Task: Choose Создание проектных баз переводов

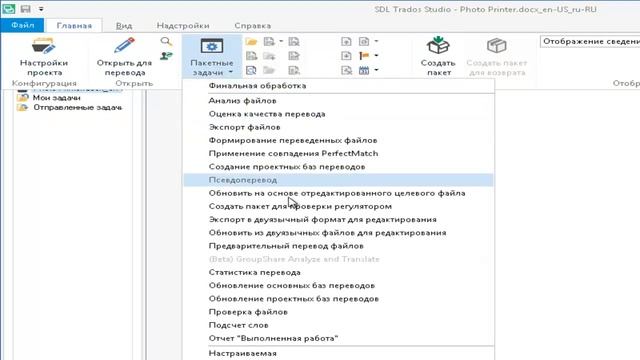Action: tap(338, 167)
